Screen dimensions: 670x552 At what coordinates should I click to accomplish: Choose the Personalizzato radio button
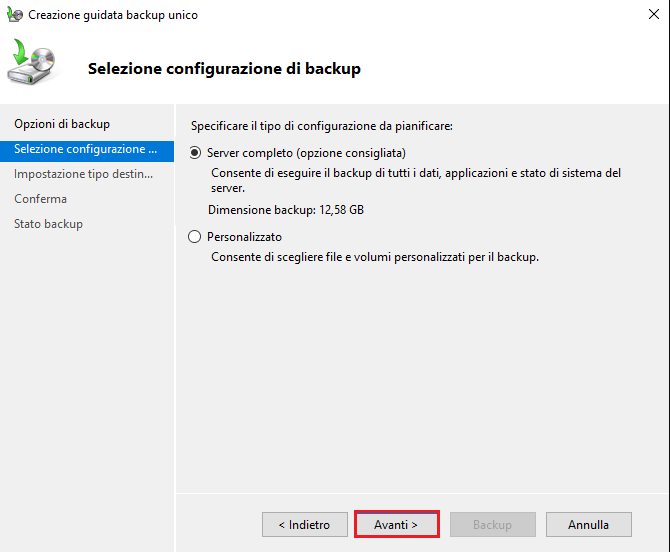[x=195, y=237]
